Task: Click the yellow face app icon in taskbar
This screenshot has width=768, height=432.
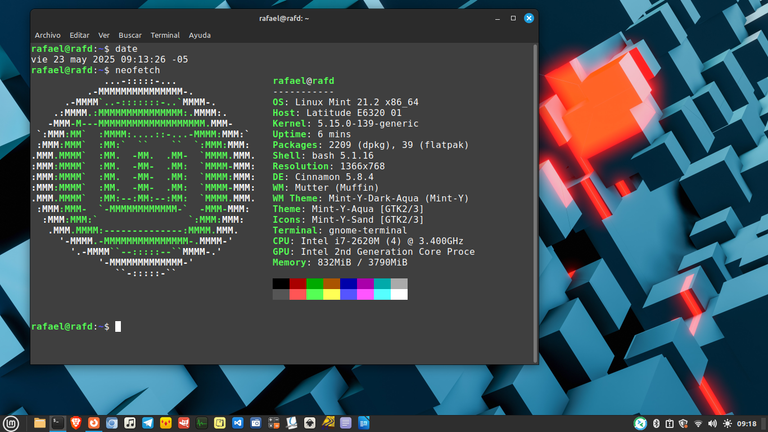Action: (166, 423)
